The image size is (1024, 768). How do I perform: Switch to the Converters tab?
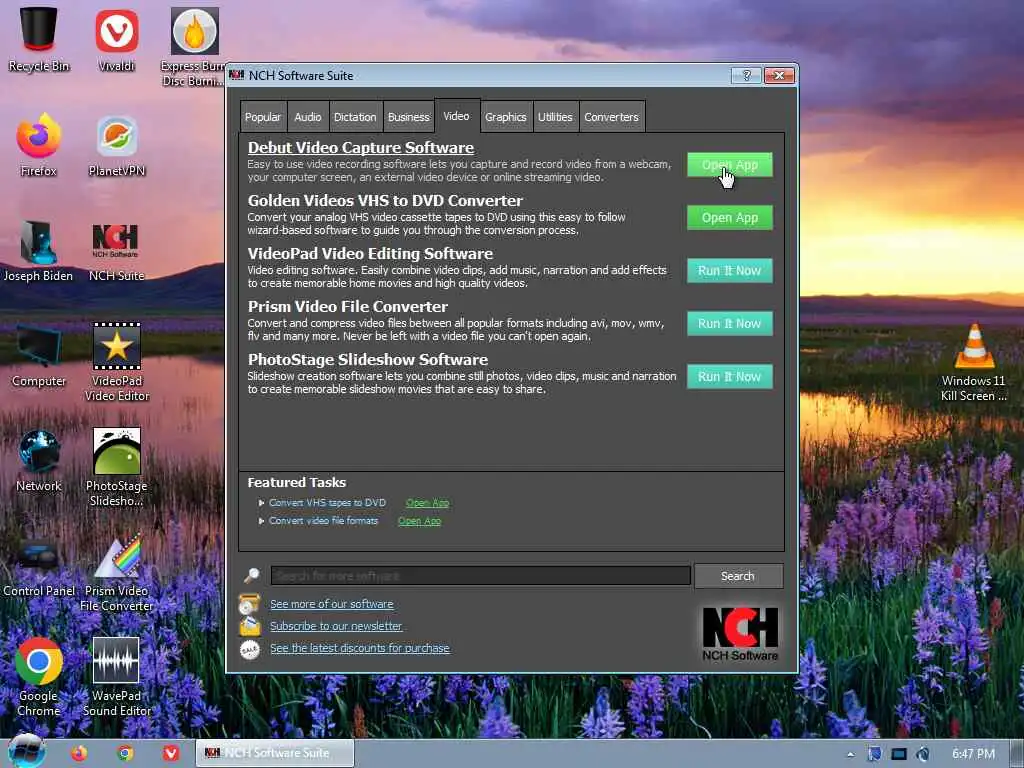611,117
